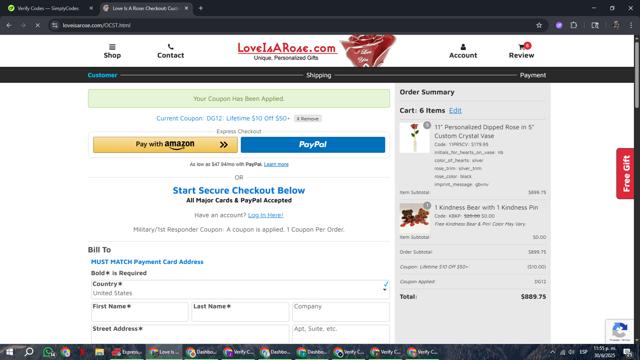The width and height of the screenshot is (640, 360).
Task: Open the Windows Start menu
Action: click(x=9, y=352)
